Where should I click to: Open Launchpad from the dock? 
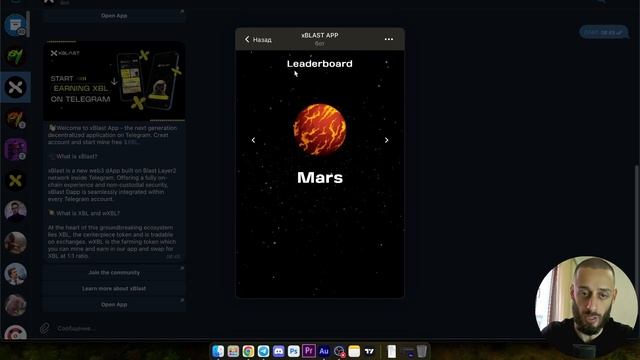[x=233, y=351]
